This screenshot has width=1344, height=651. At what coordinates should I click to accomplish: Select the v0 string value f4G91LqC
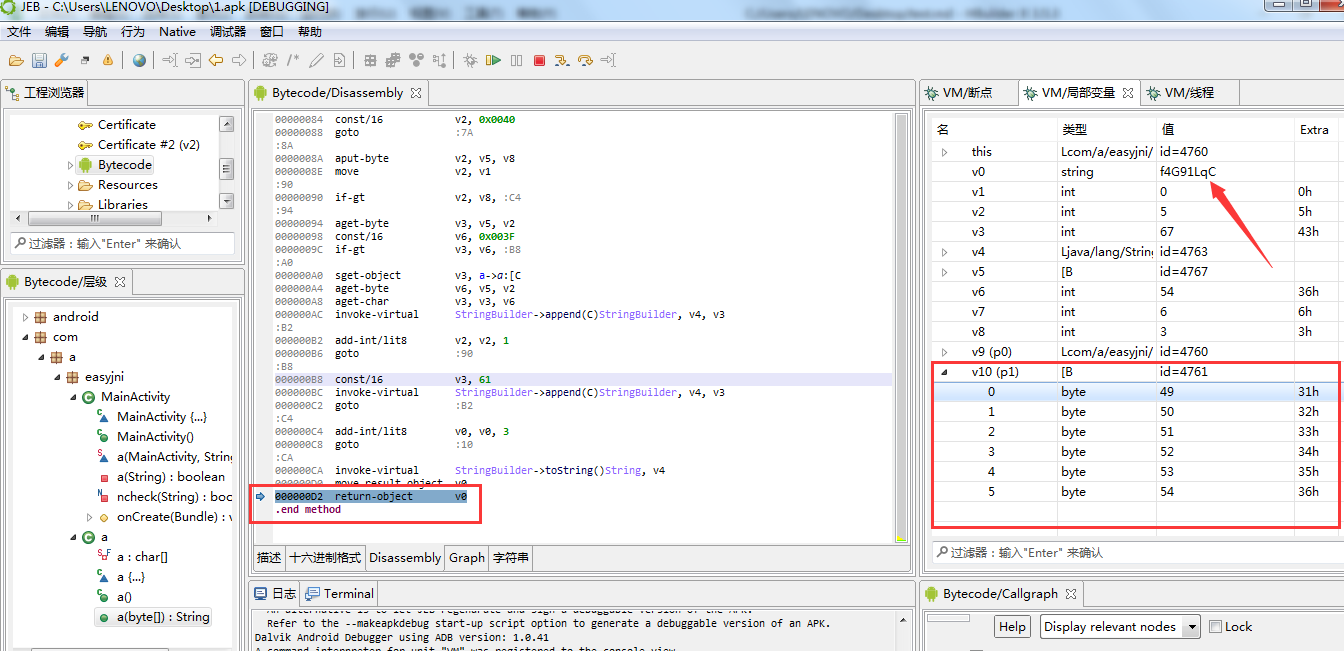(1187, 172)
